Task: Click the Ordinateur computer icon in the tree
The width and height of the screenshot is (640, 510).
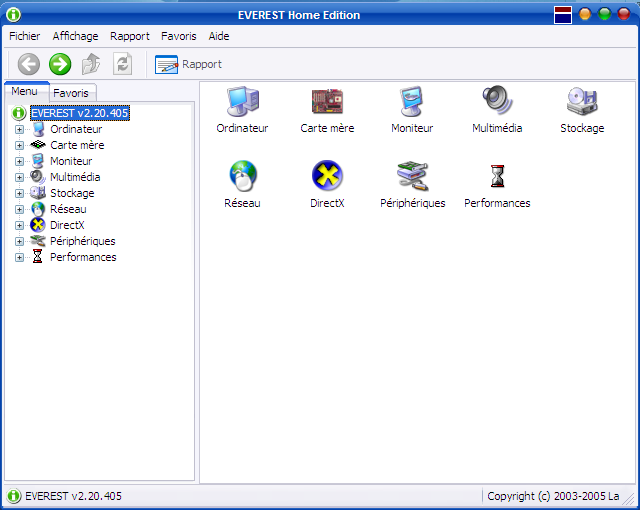Action: tap(38, 129)
